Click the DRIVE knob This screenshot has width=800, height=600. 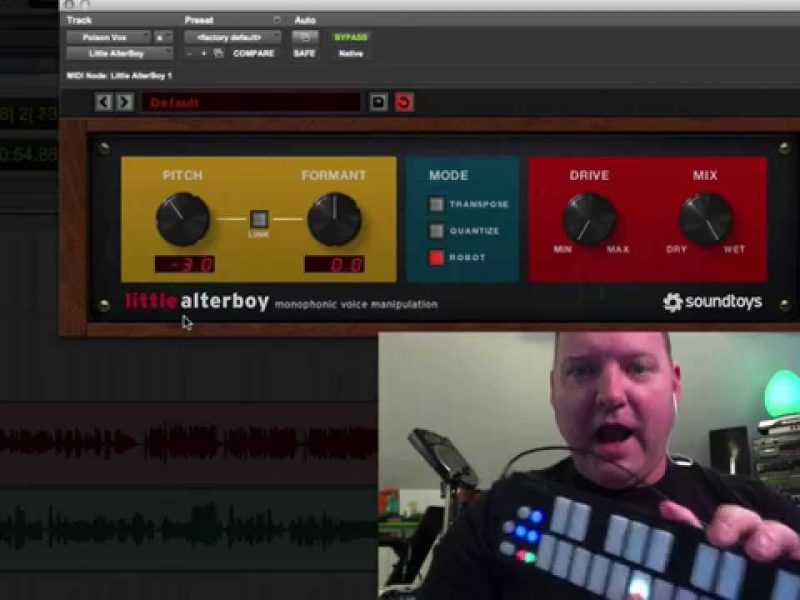point(590,218)
